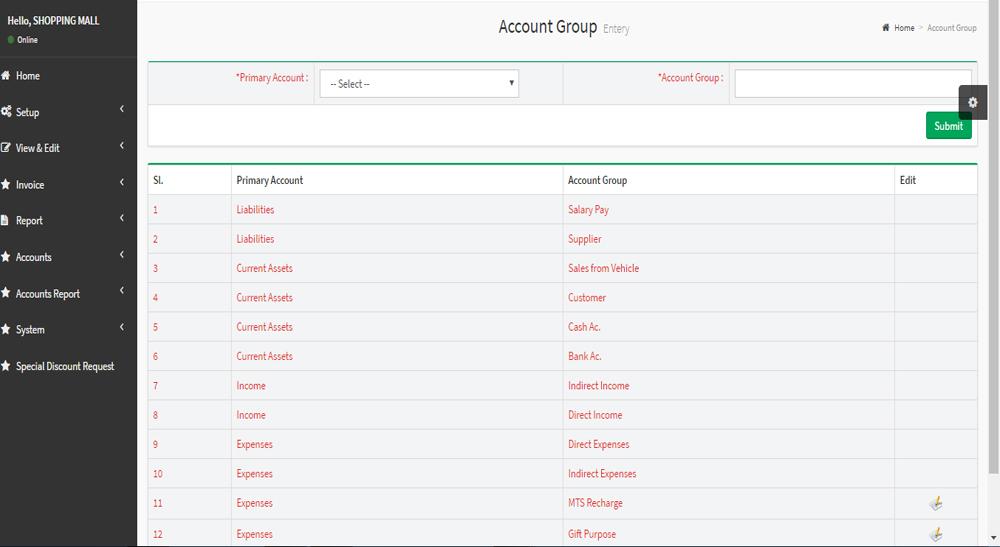Click the Sl. column header
This screenshot has height=547, width=1000.
tap(189, 180)
